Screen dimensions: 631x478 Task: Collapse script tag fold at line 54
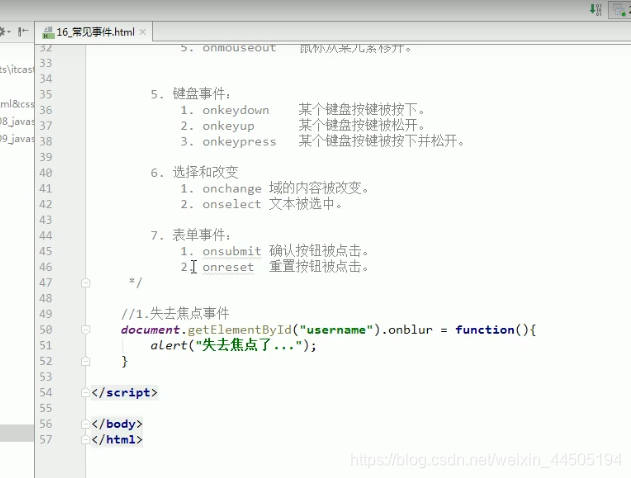click(x=85, y=393)
